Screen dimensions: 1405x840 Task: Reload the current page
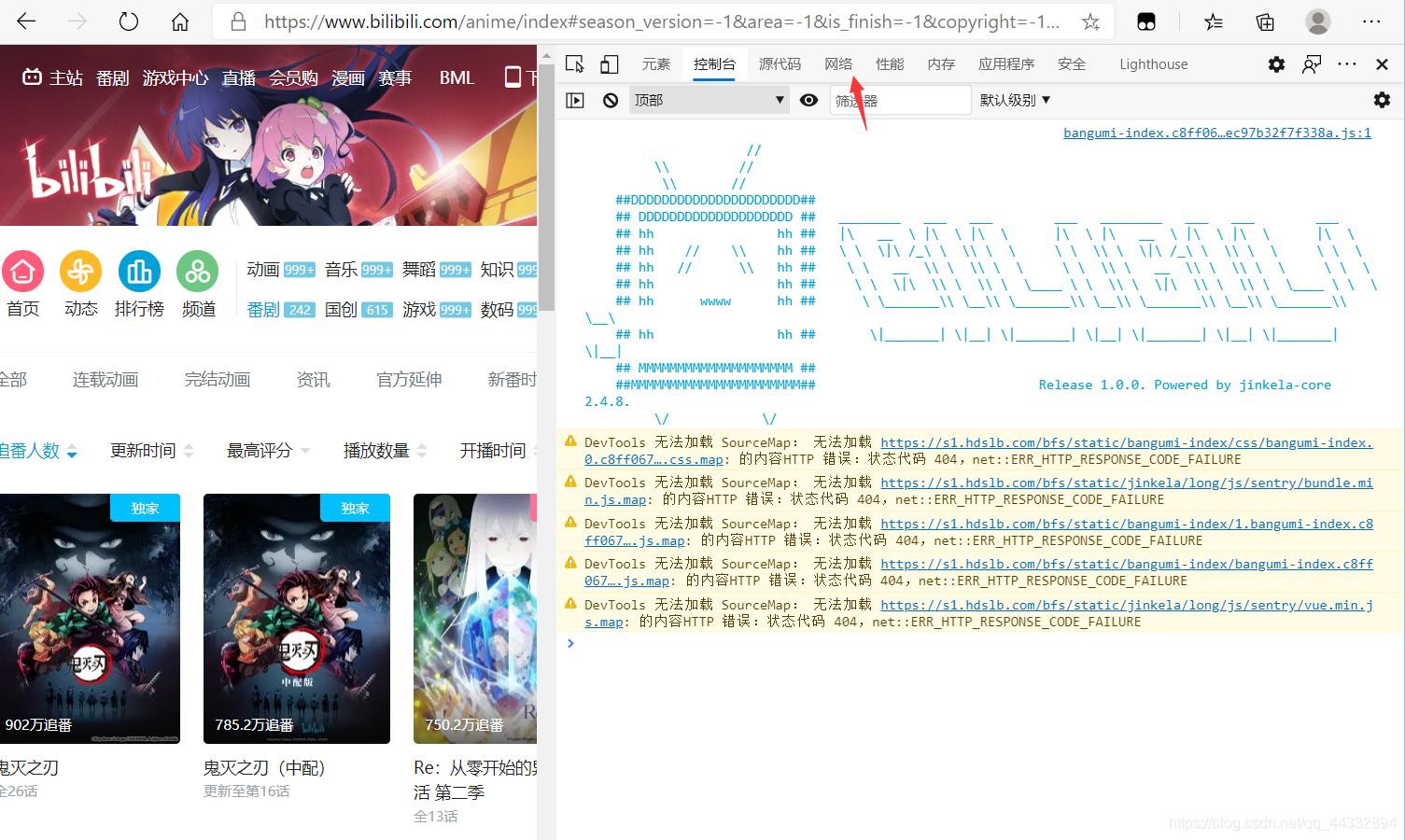129,21
